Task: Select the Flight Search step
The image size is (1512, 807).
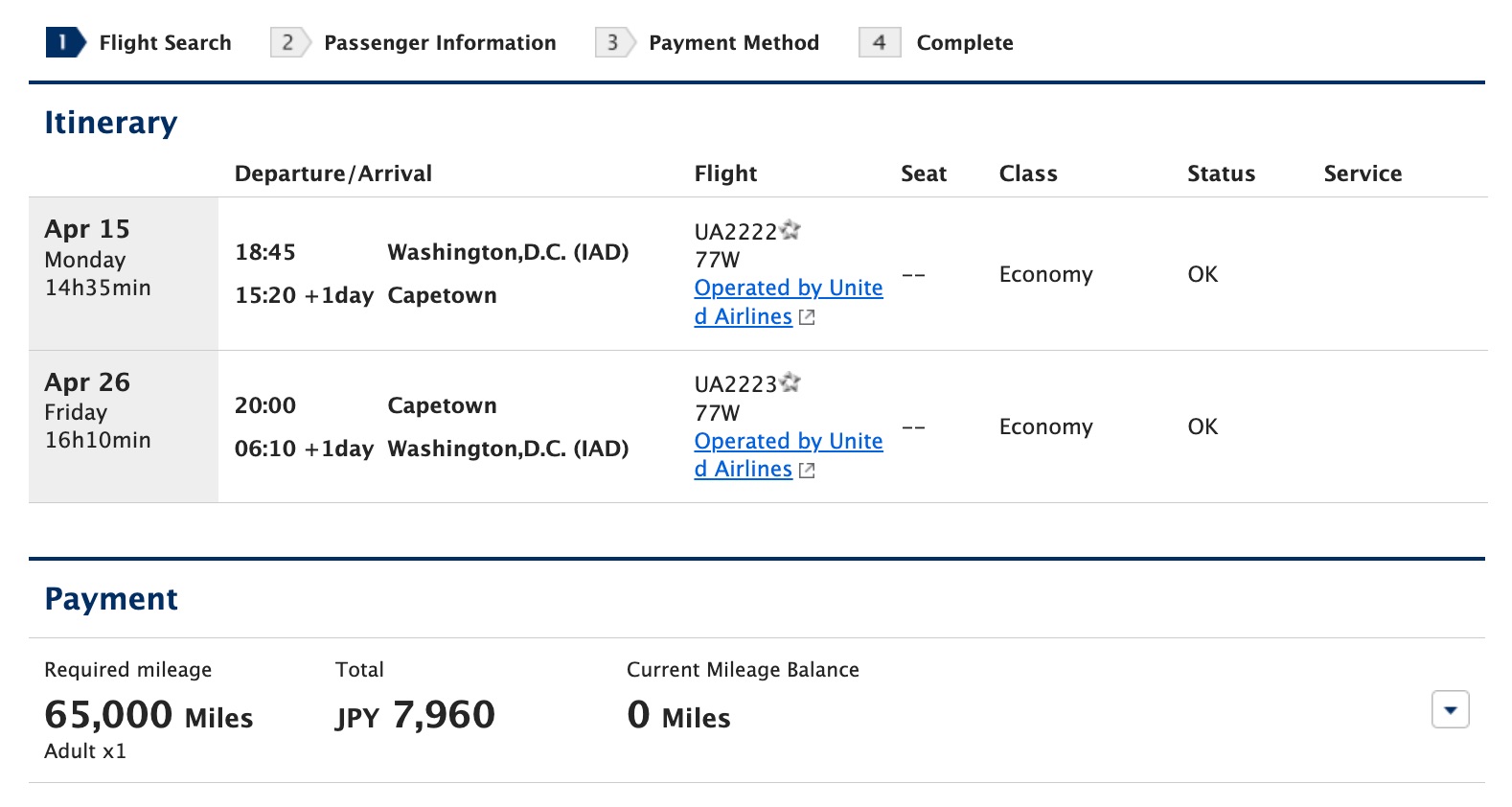Action: (164, 42)
